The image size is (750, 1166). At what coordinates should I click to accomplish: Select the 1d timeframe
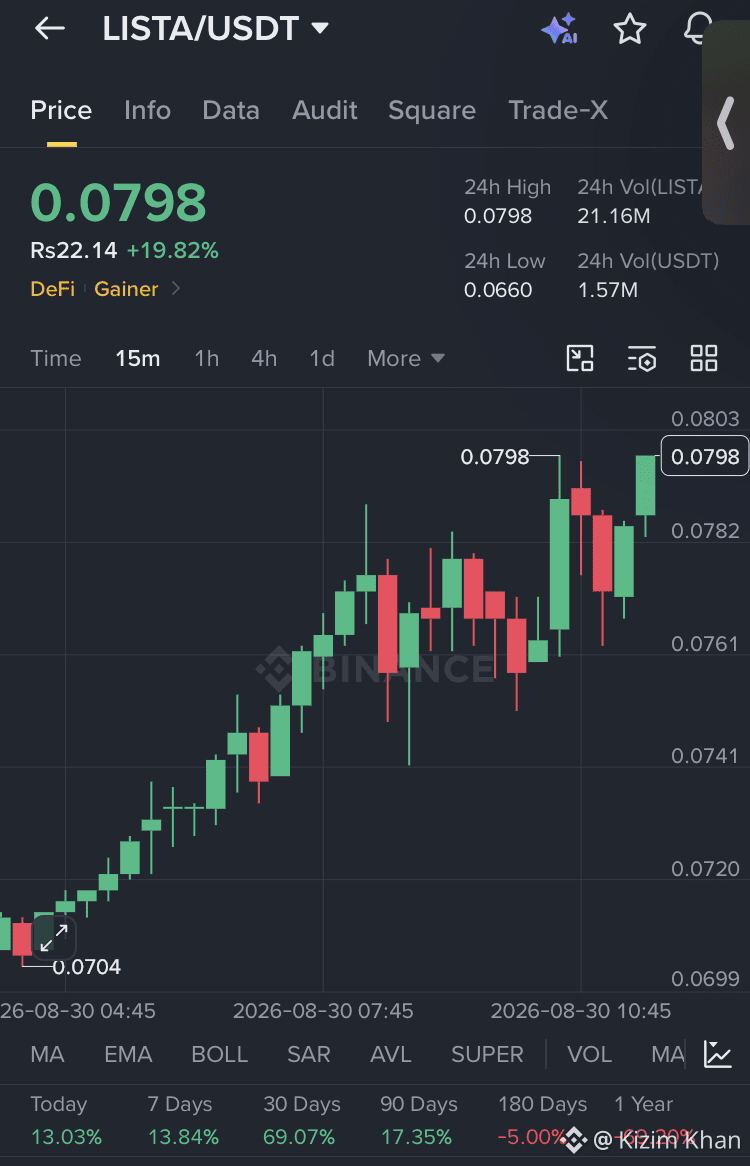coord(322,358)
